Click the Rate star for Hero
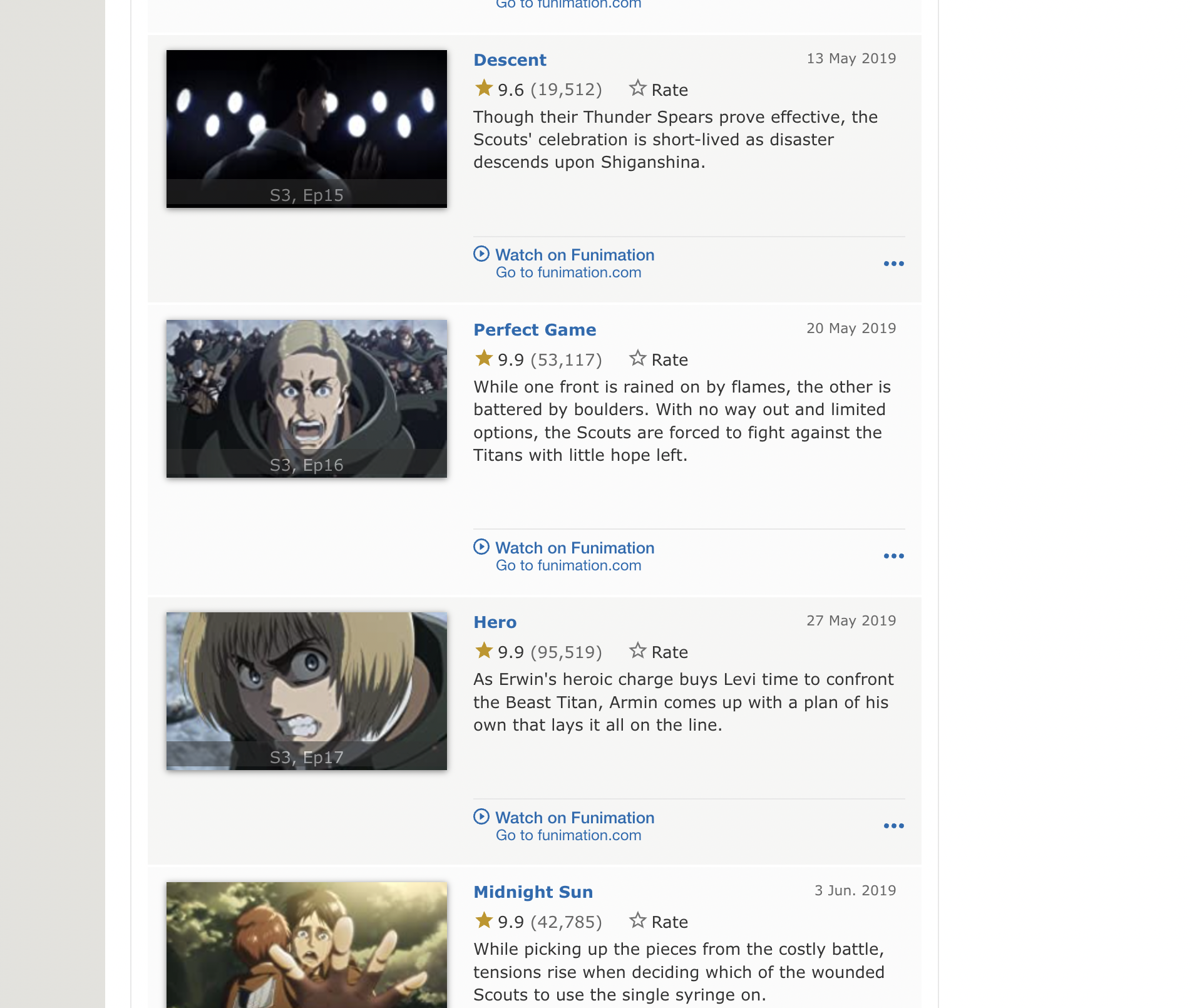Image resolution: width=1192 pixels, height=1008 pixels. [637, 651]
